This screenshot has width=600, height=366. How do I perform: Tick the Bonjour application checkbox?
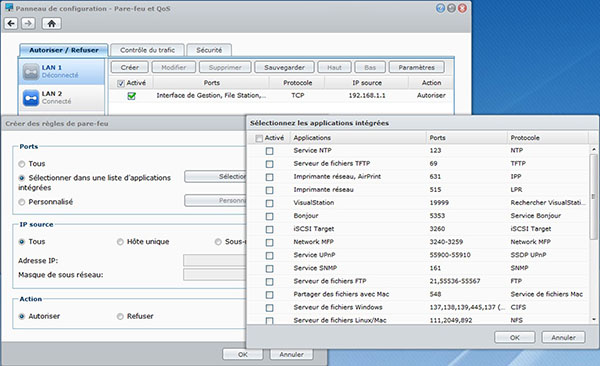point(269,216)
